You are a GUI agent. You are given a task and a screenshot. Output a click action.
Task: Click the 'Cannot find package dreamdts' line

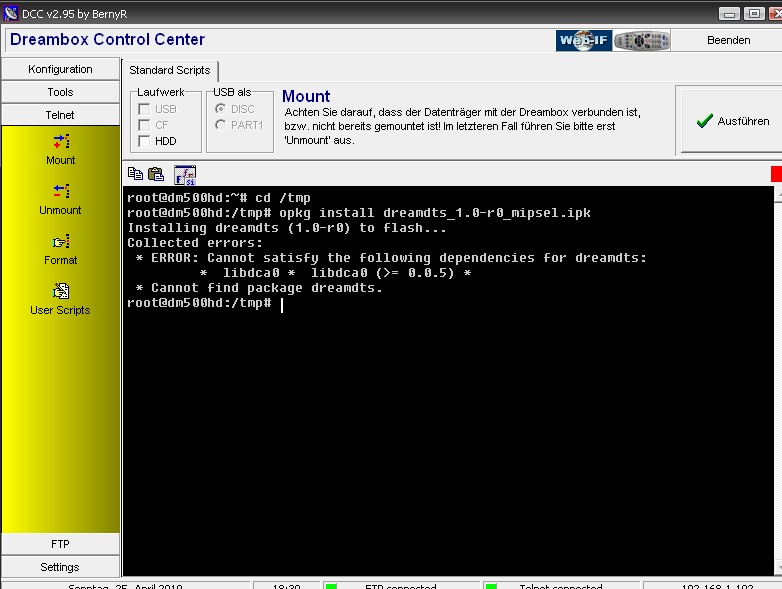[x=259, y=288]
